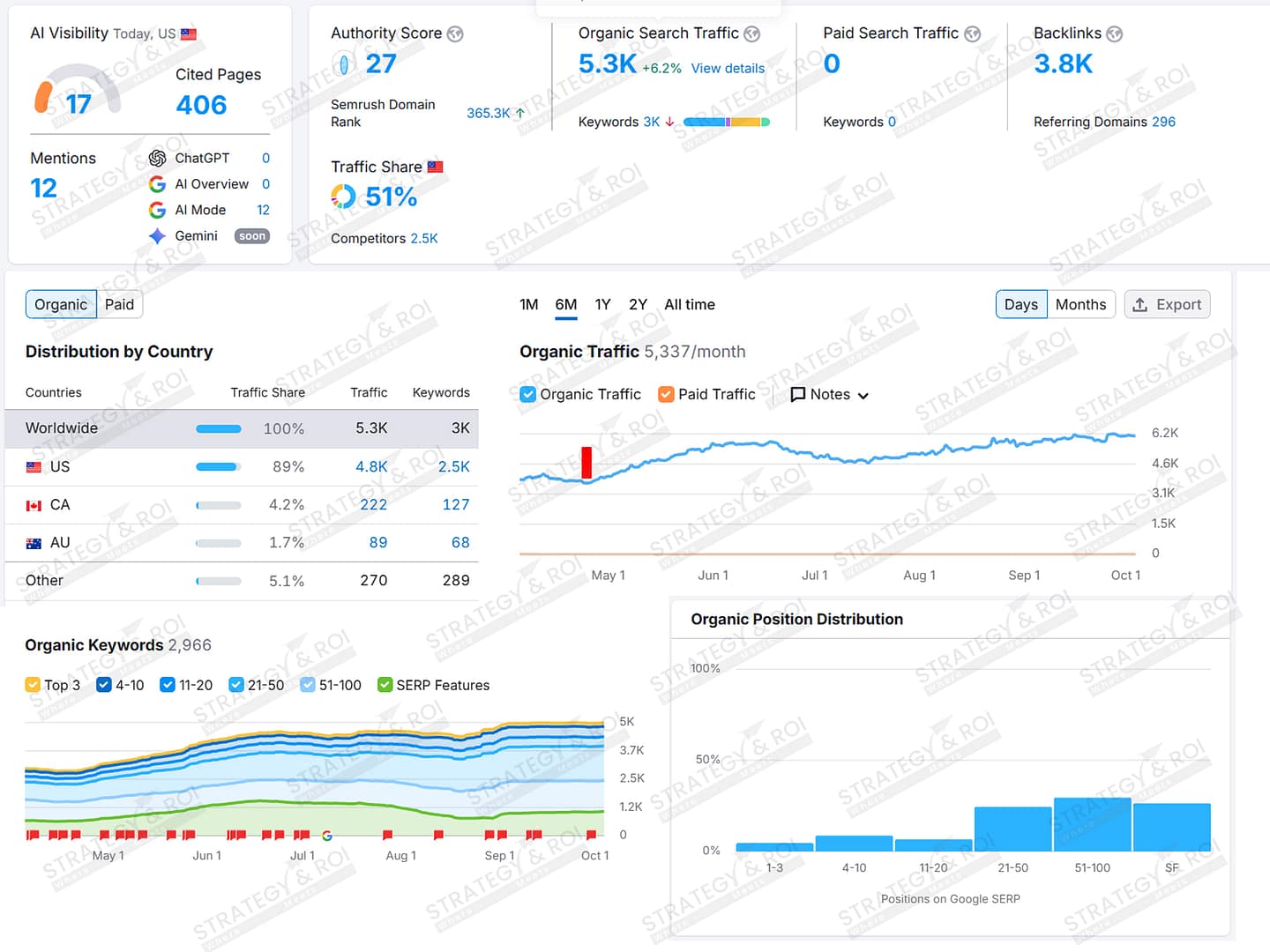The image size is (1270, 952).
Task: Toggle the Paid Traffic checkbox
Action: [666, 395]
